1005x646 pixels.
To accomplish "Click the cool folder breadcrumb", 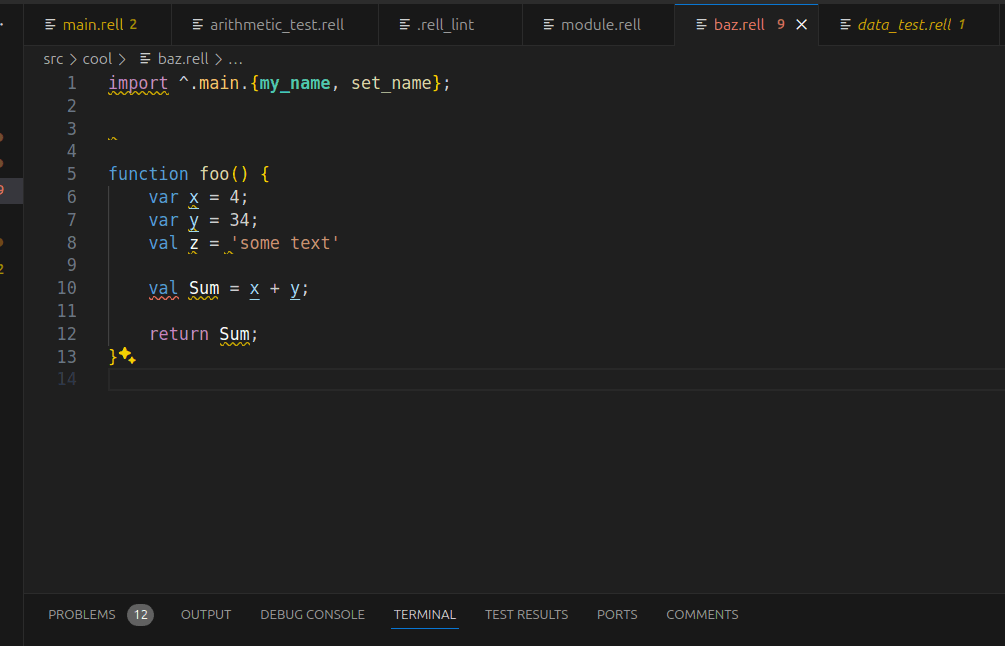I will [x=97, y=59].
